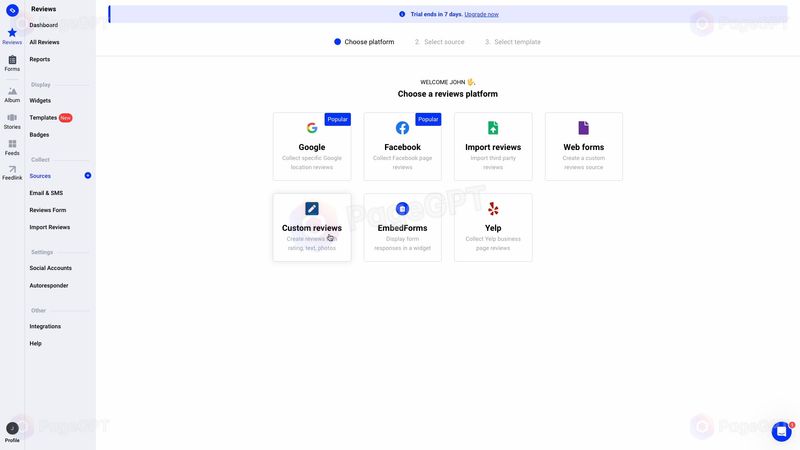Choose the Custom reviews title
This screenshot has height=450, width=800.
click(312, 228)
